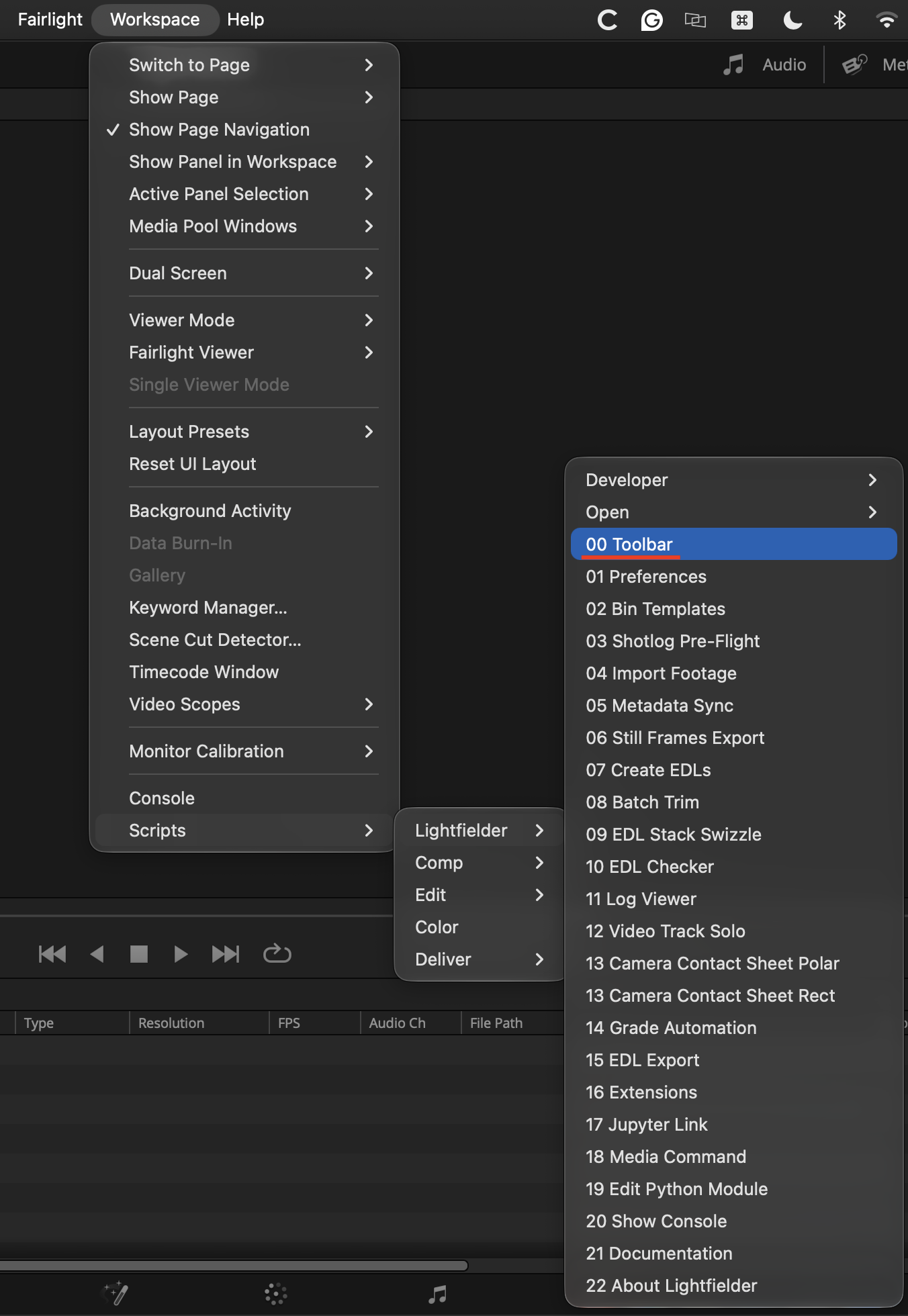
Task: Expand Media Pool Windows submenu
Action: (x=244, y=226)
